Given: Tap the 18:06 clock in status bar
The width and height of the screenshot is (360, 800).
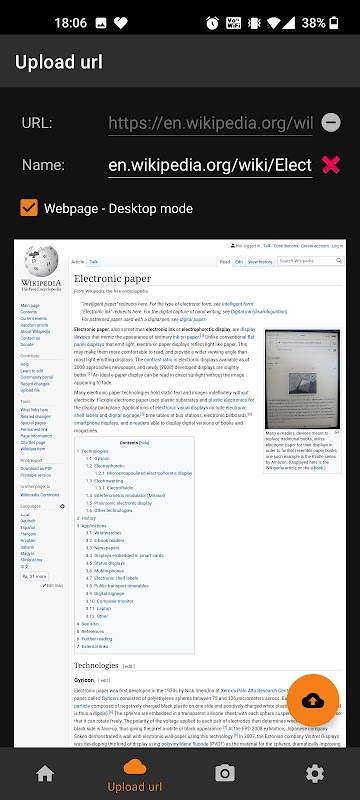Looking at the screenshot, I should (71, 23).
